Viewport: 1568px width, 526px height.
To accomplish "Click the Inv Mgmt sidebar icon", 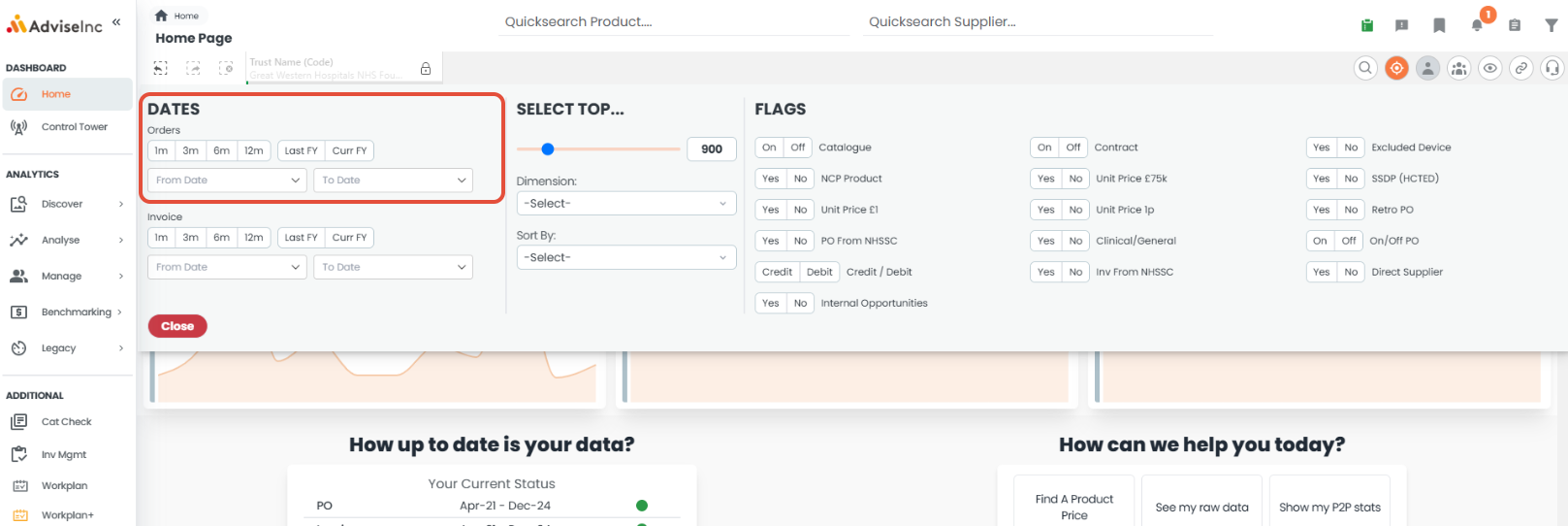I will [18, 454].
